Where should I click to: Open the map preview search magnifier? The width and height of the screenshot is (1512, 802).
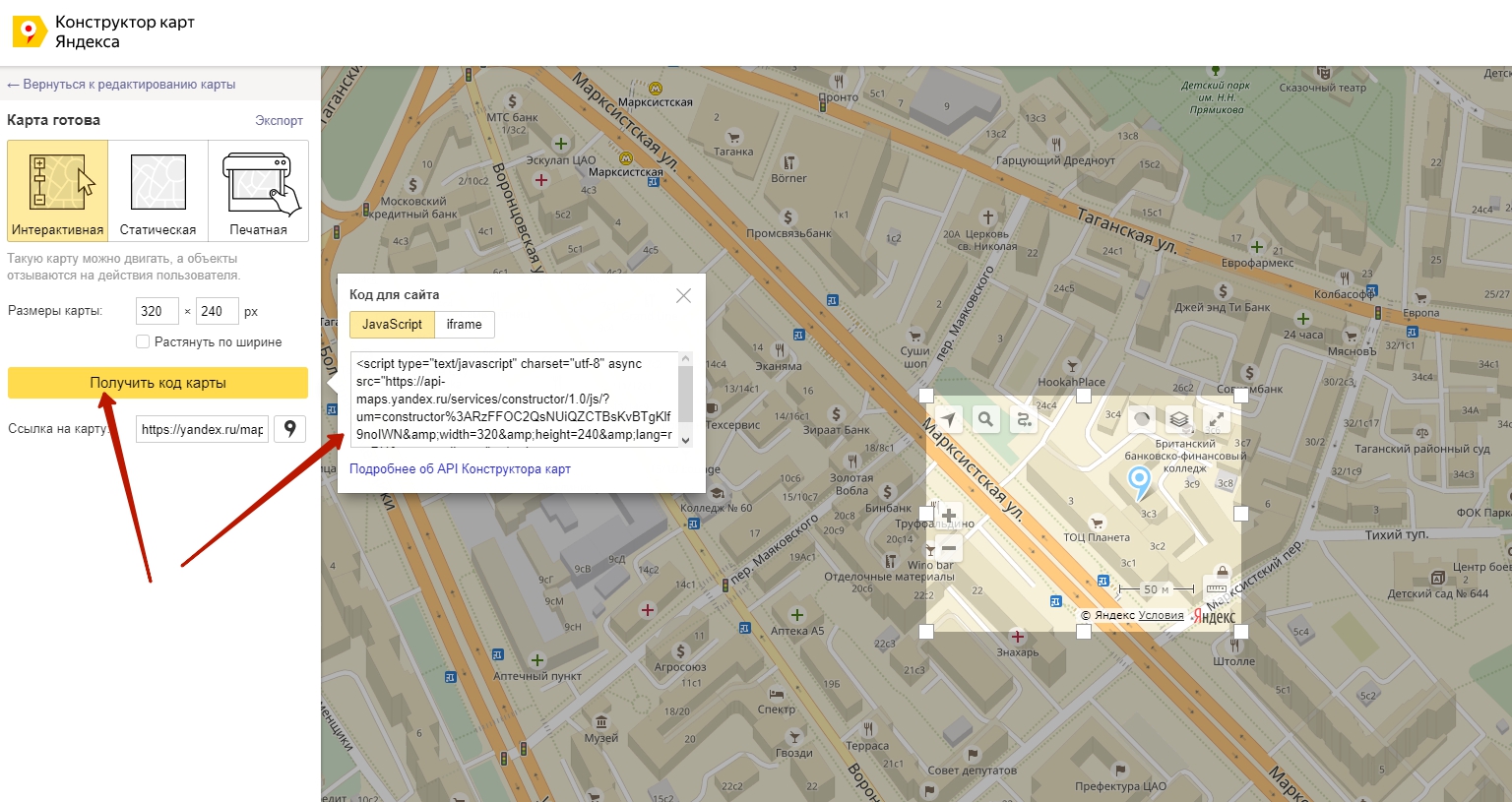985,419
